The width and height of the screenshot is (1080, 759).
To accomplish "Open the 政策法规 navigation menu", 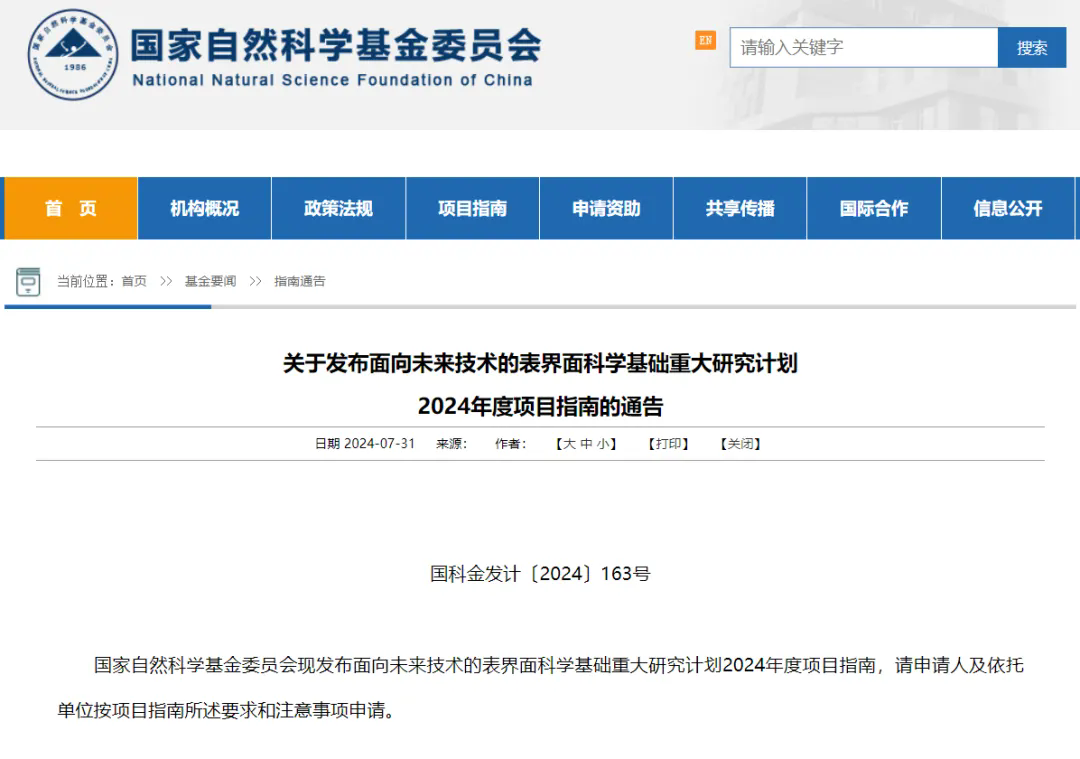I will pos(338,208).
